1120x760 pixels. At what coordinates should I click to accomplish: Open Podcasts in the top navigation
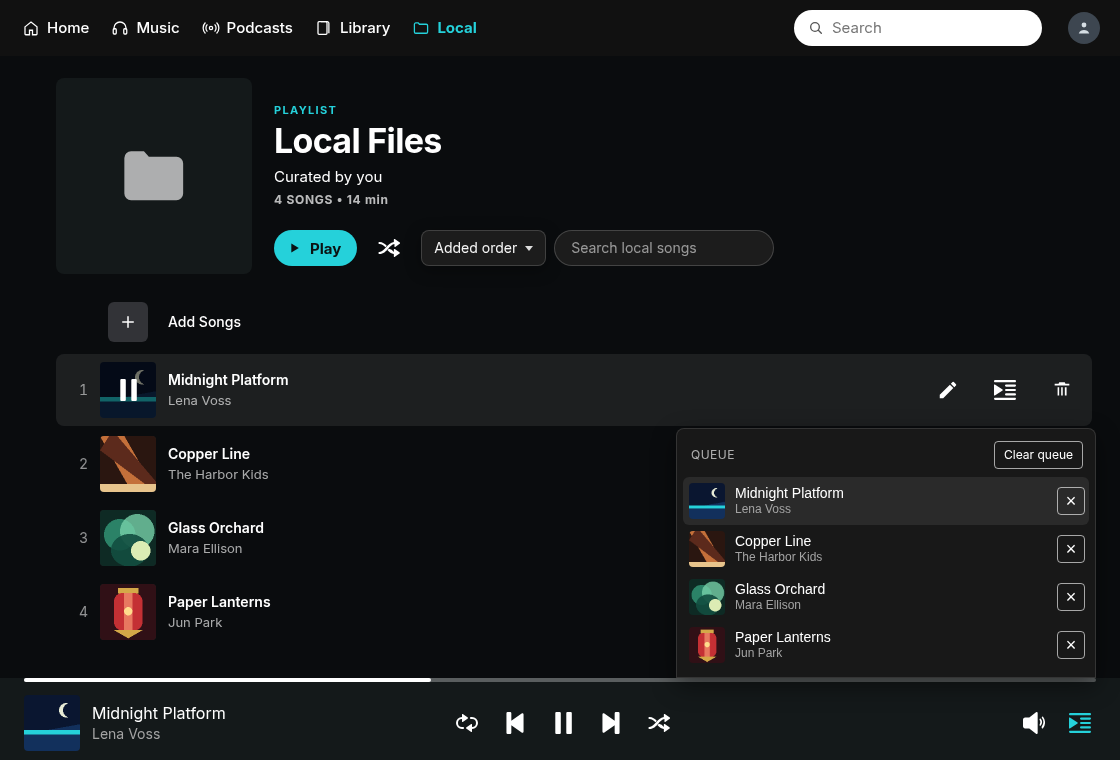[x=247, y=28]
